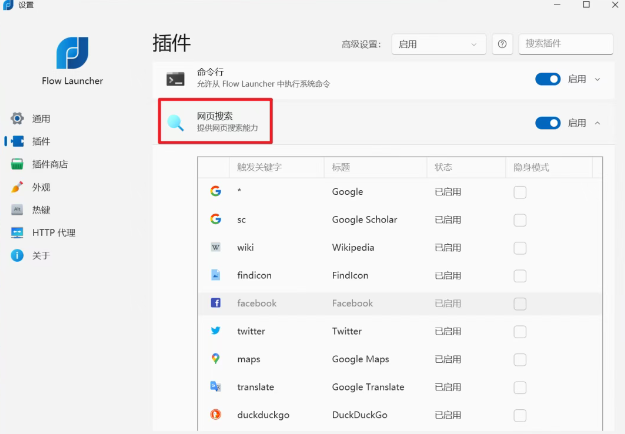
Task: Select the facebook keyword cell
Action: click(x=257, y=303)
